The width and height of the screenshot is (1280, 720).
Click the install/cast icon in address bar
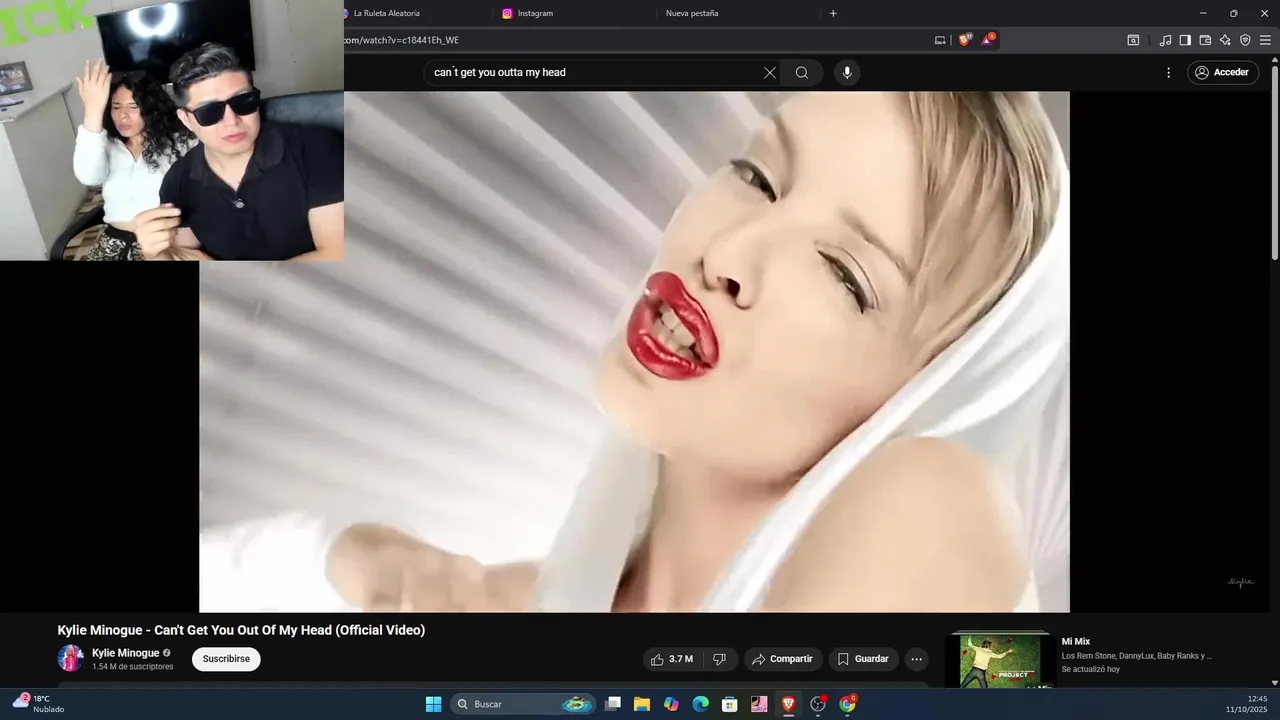[940, 40]
